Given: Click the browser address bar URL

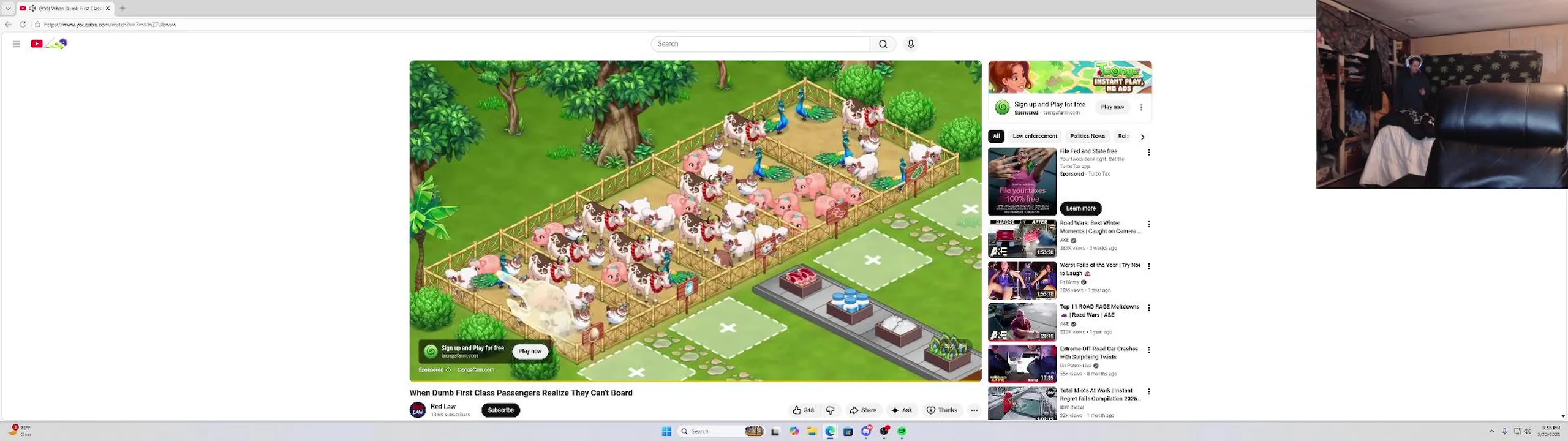Looking at the screenshot, I should click(x=110, y=24).
